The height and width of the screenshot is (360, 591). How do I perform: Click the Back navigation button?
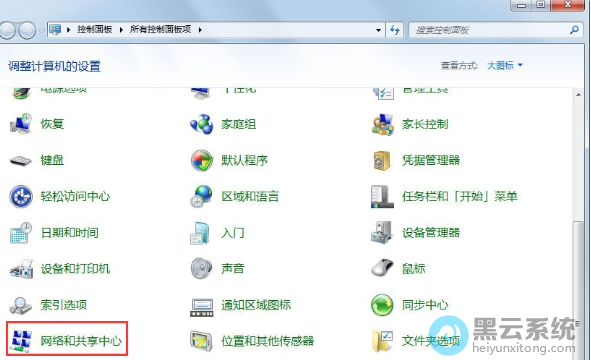pos(8,31)
